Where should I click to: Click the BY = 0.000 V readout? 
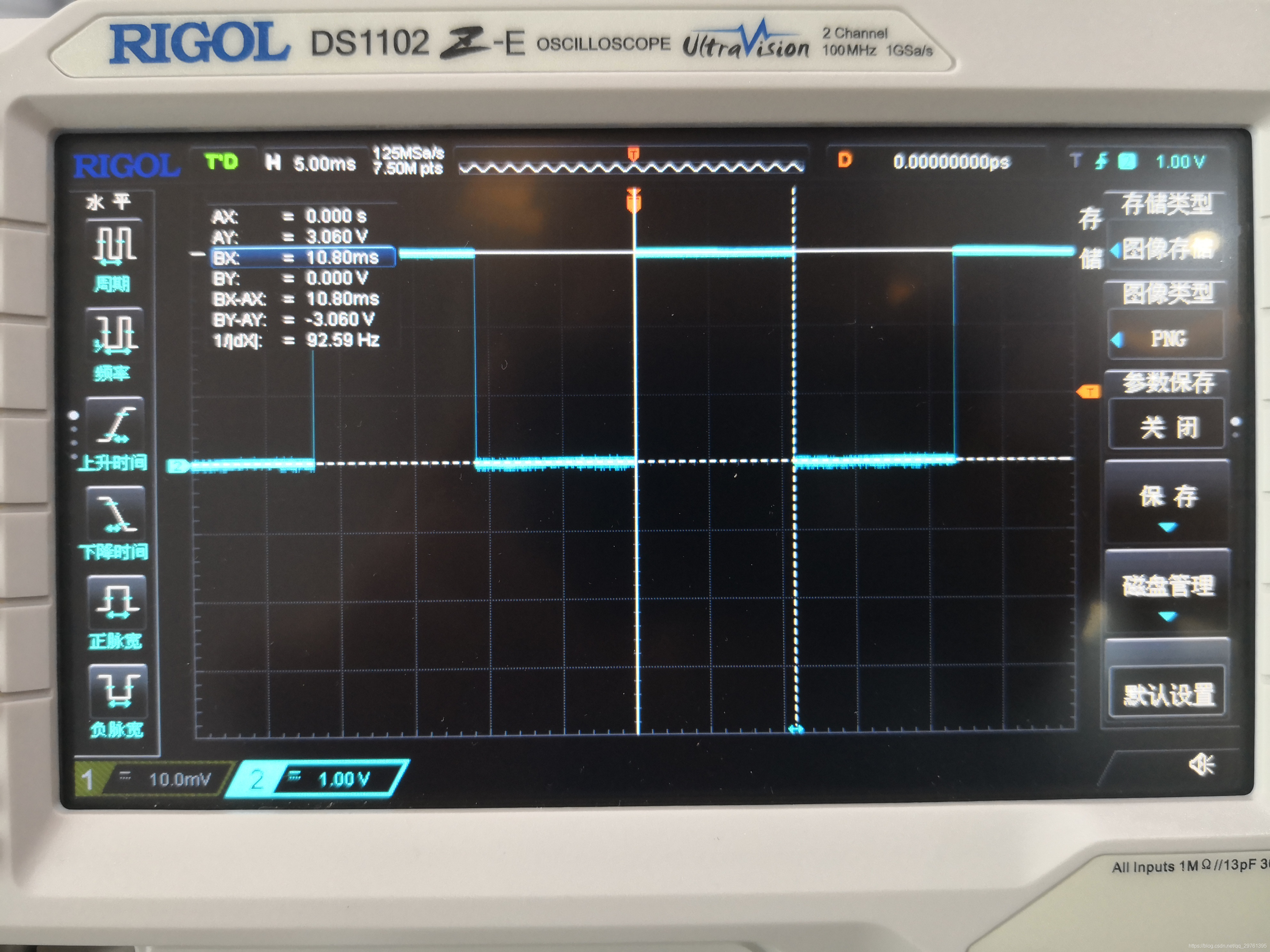(290, 278)
